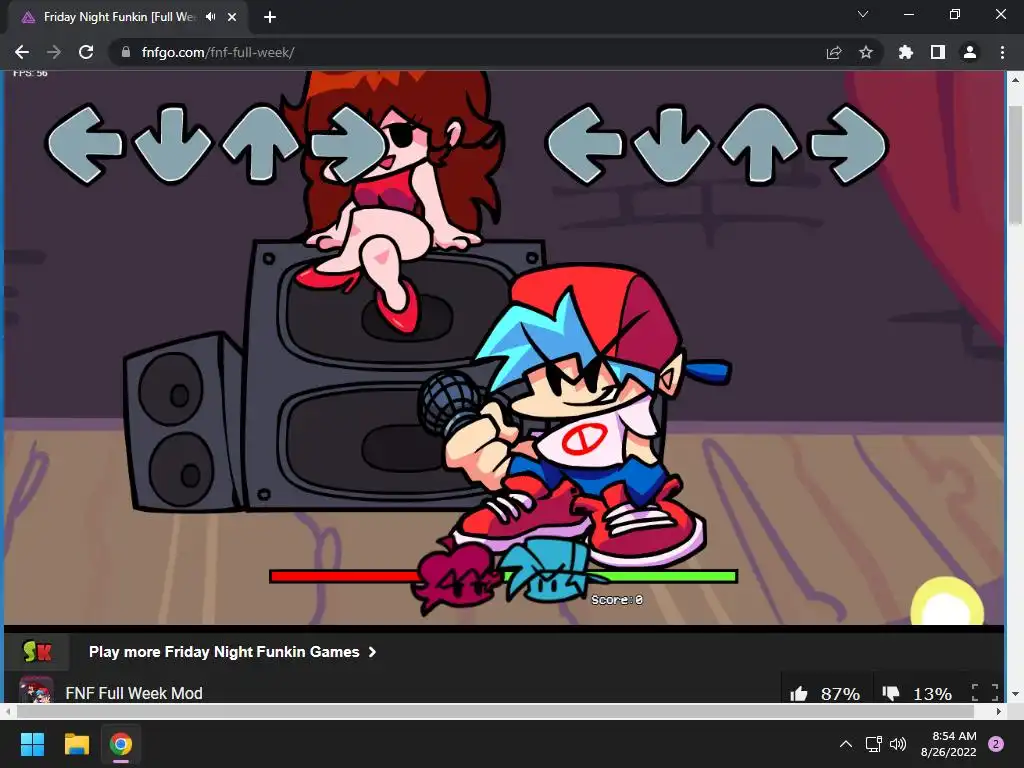Image resolution: width=1024 pixels, height=768 pixels.
Task: Open the volume tray icon
Action: (x=898, y=744)
